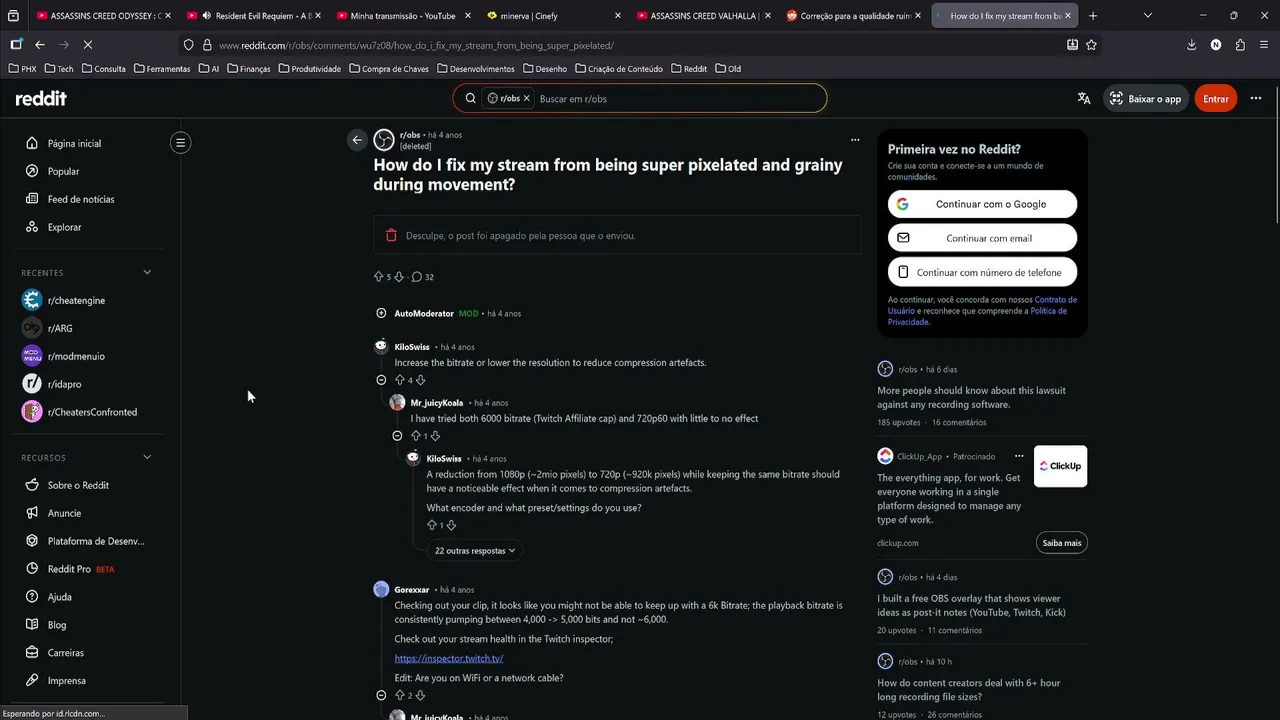Screen dimensions: 1280x720
Task: Open the Criação de Conteúdo bookmarks folder
Action: click(618, 69)
